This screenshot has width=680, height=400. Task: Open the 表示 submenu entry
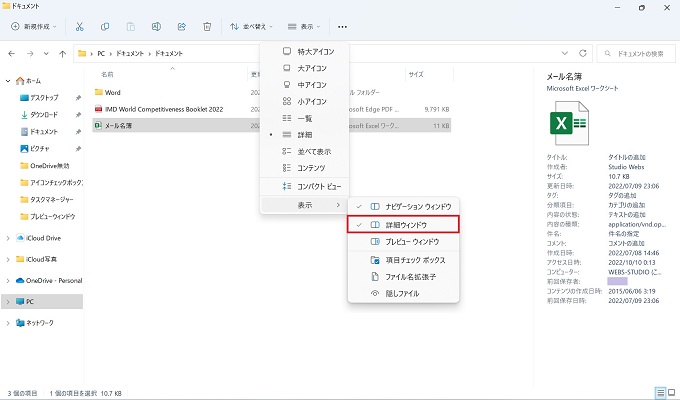(x=304, y=205)
